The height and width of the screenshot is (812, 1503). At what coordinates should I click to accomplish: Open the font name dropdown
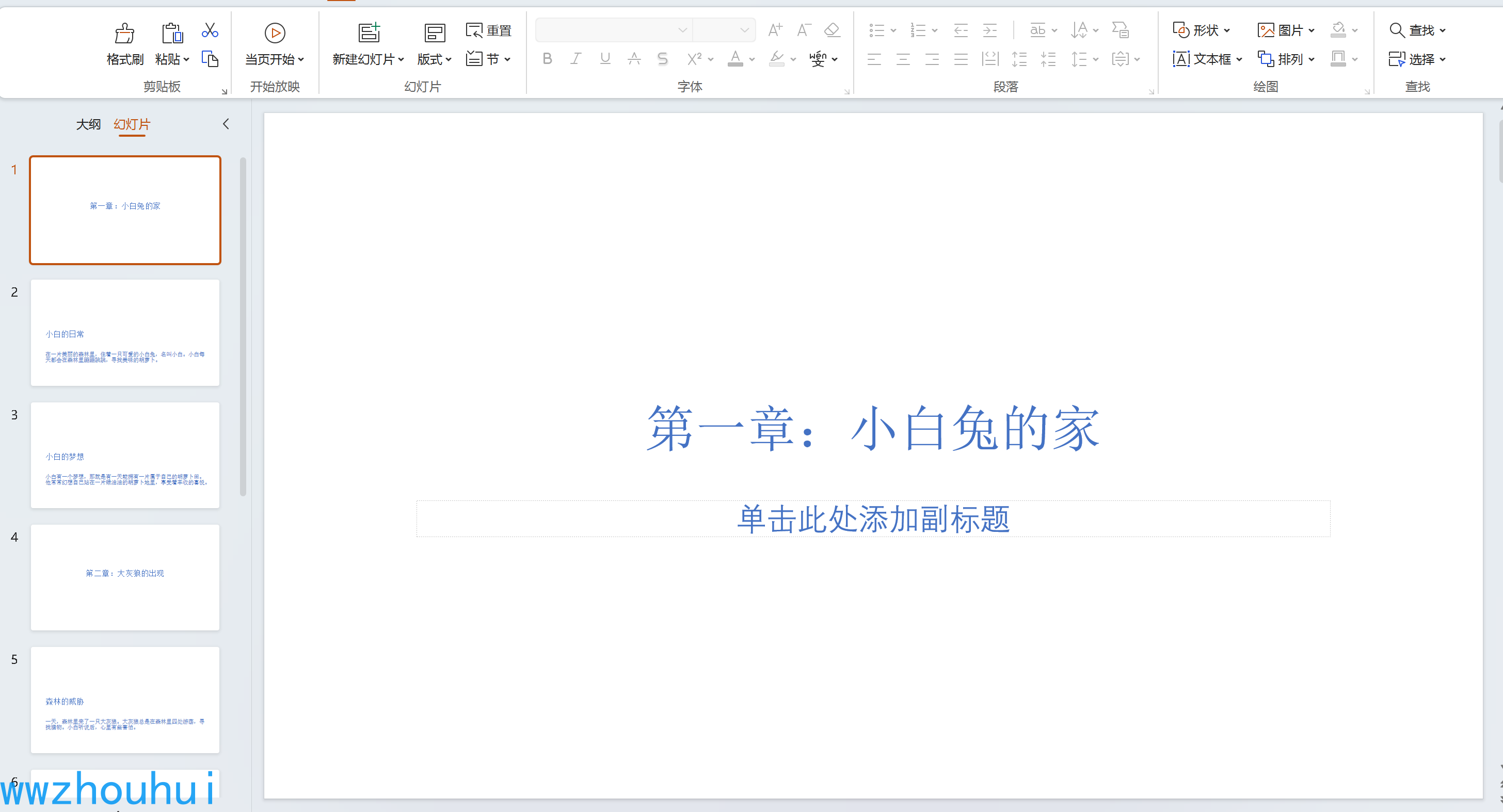pyautogui.click(x=682, y=30)
